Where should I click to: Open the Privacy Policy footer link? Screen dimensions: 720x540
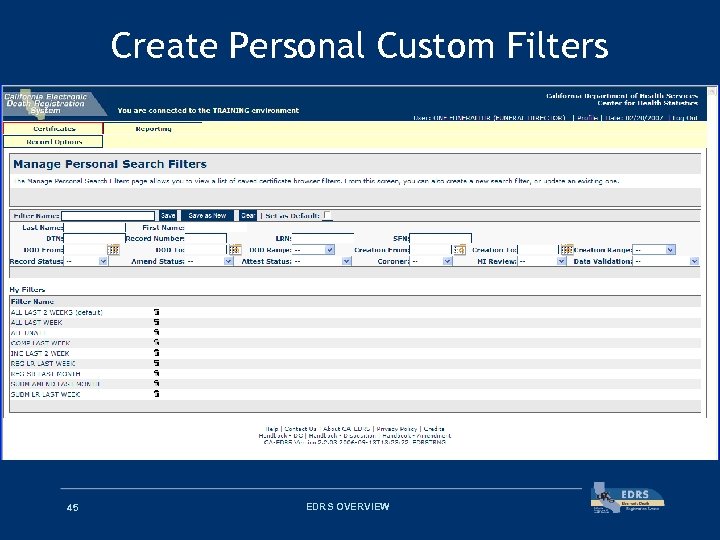(x=397, y=428)
